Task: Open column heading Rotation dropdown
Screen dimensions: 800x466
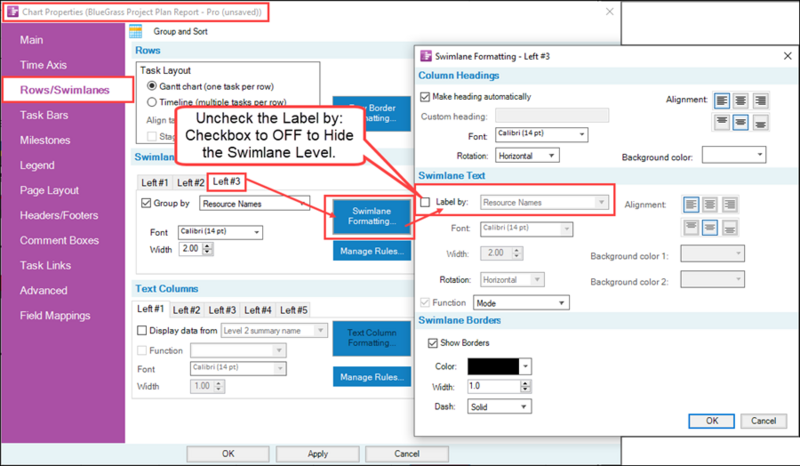Action: [x=527, y=155]
